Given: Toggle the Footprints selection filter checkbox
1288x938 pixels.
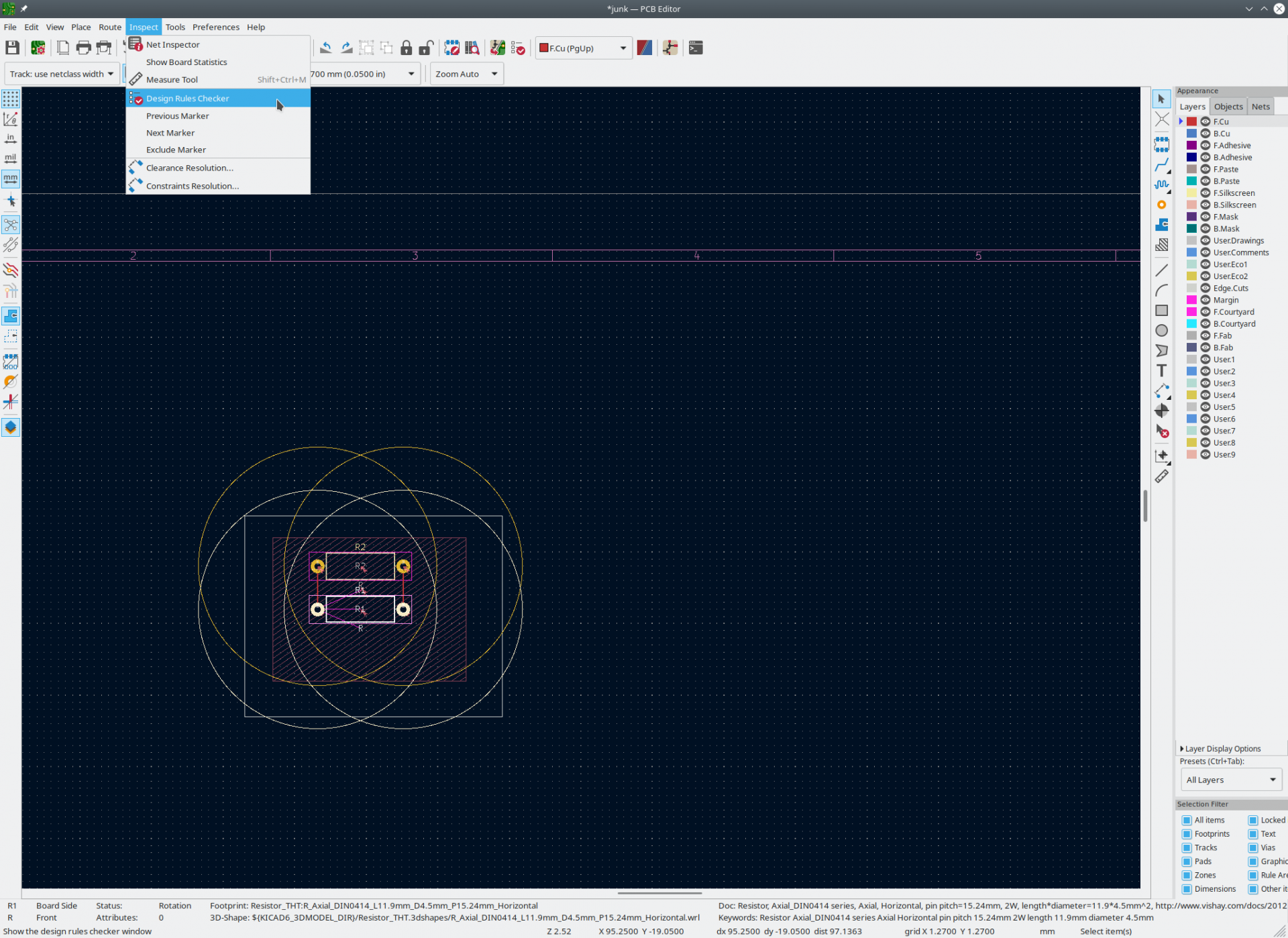Looking at the screenshot, I should pos(1187,834).
